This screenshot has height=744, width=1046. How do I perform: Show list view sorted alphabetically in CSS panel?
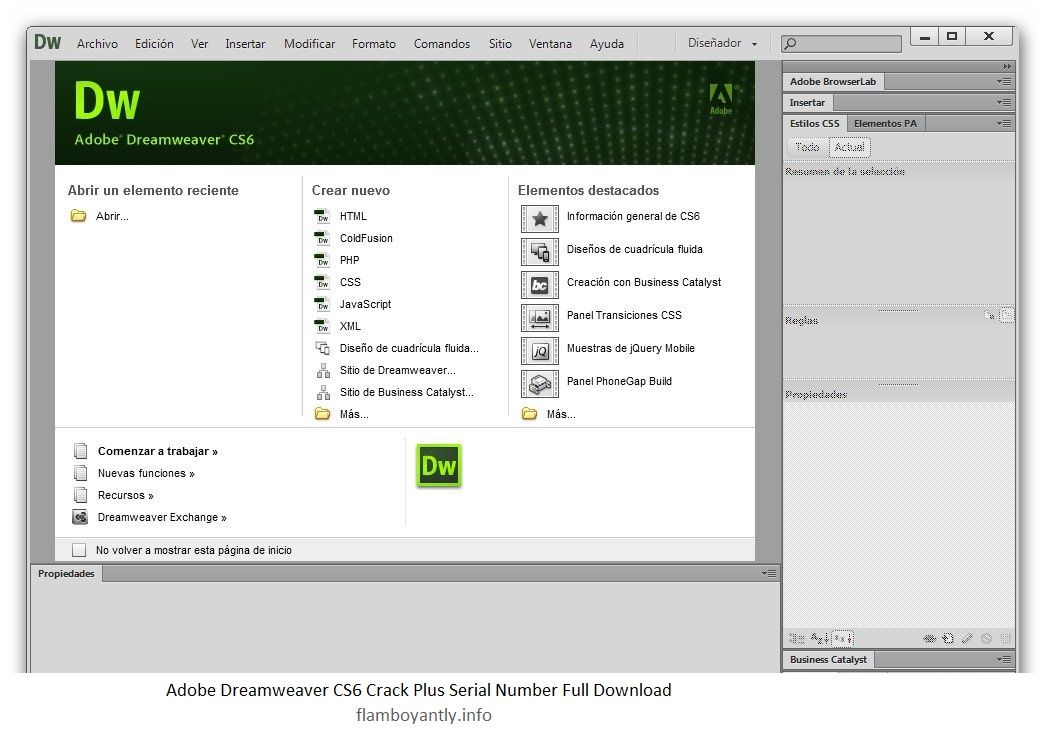pos(819,639)
